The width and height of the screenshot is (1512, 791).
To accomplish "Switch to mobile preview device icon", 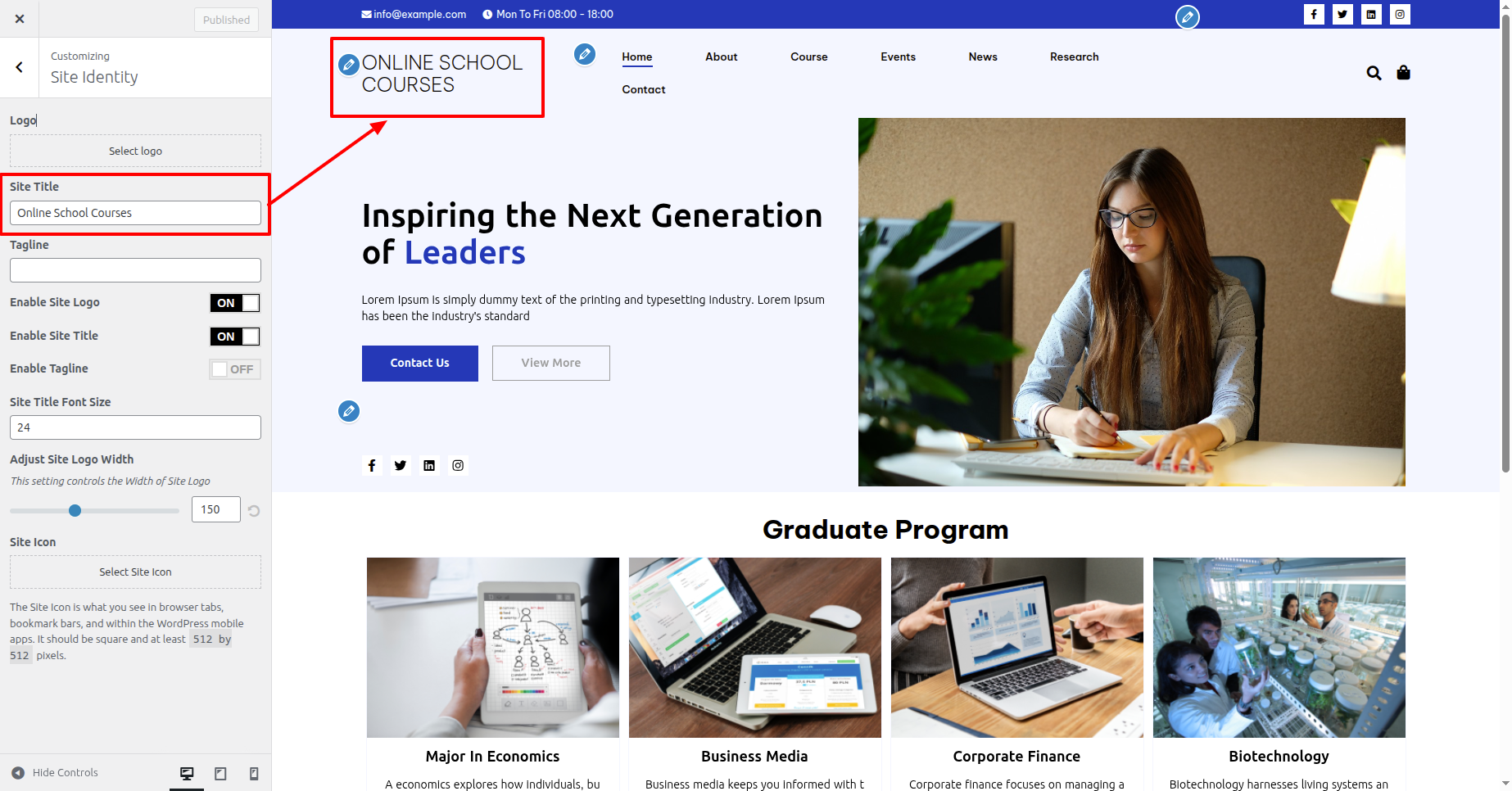I will point(254,773).
